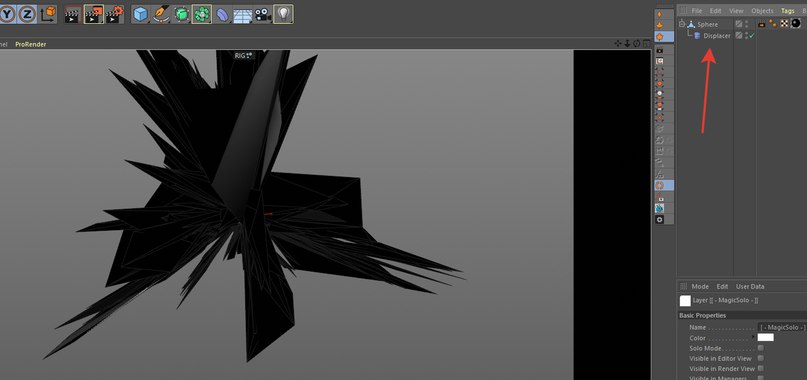Add a Floor environment object

point(242,14)
